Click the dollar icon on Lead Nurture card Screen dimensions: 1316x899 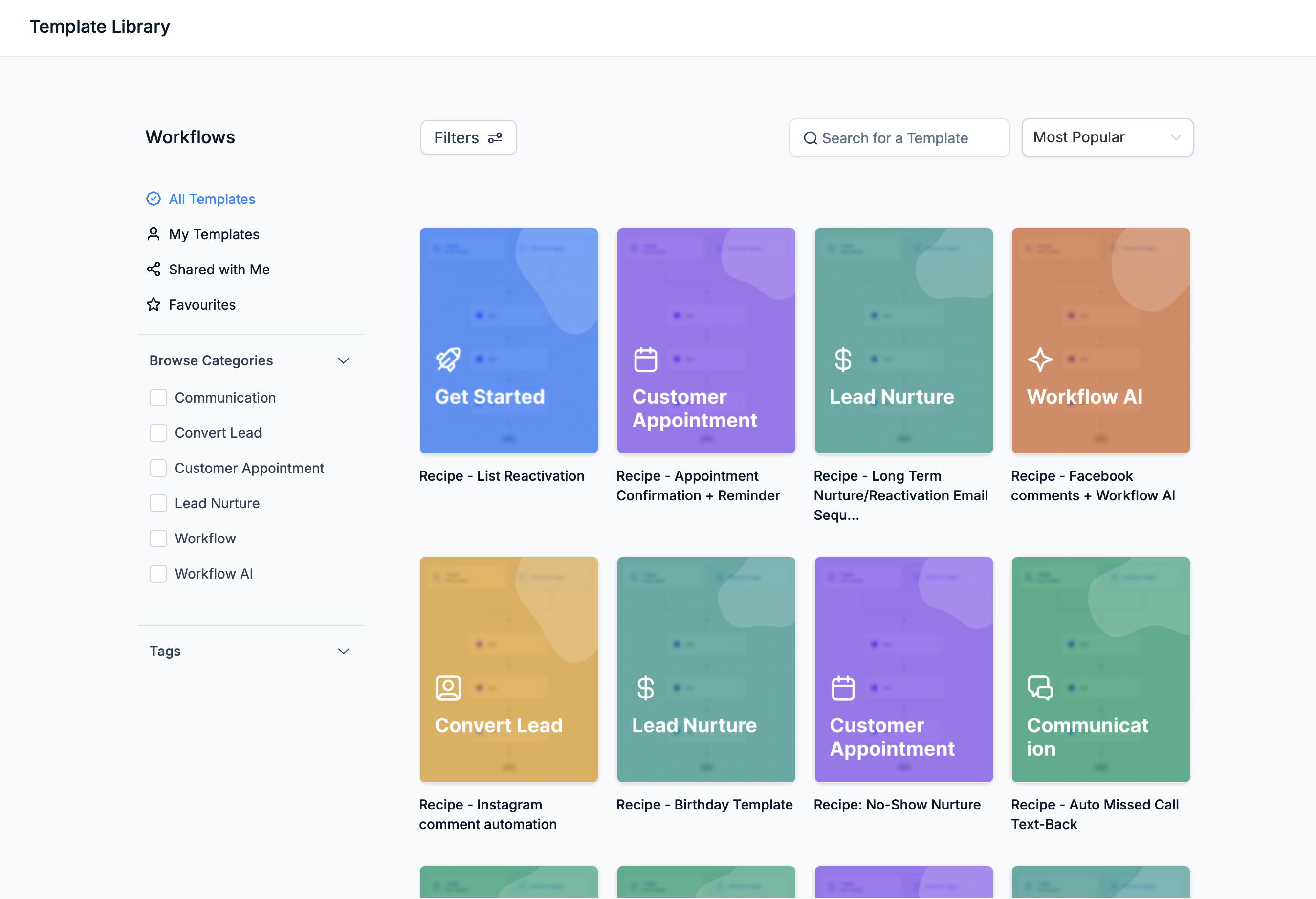point(843,359)
